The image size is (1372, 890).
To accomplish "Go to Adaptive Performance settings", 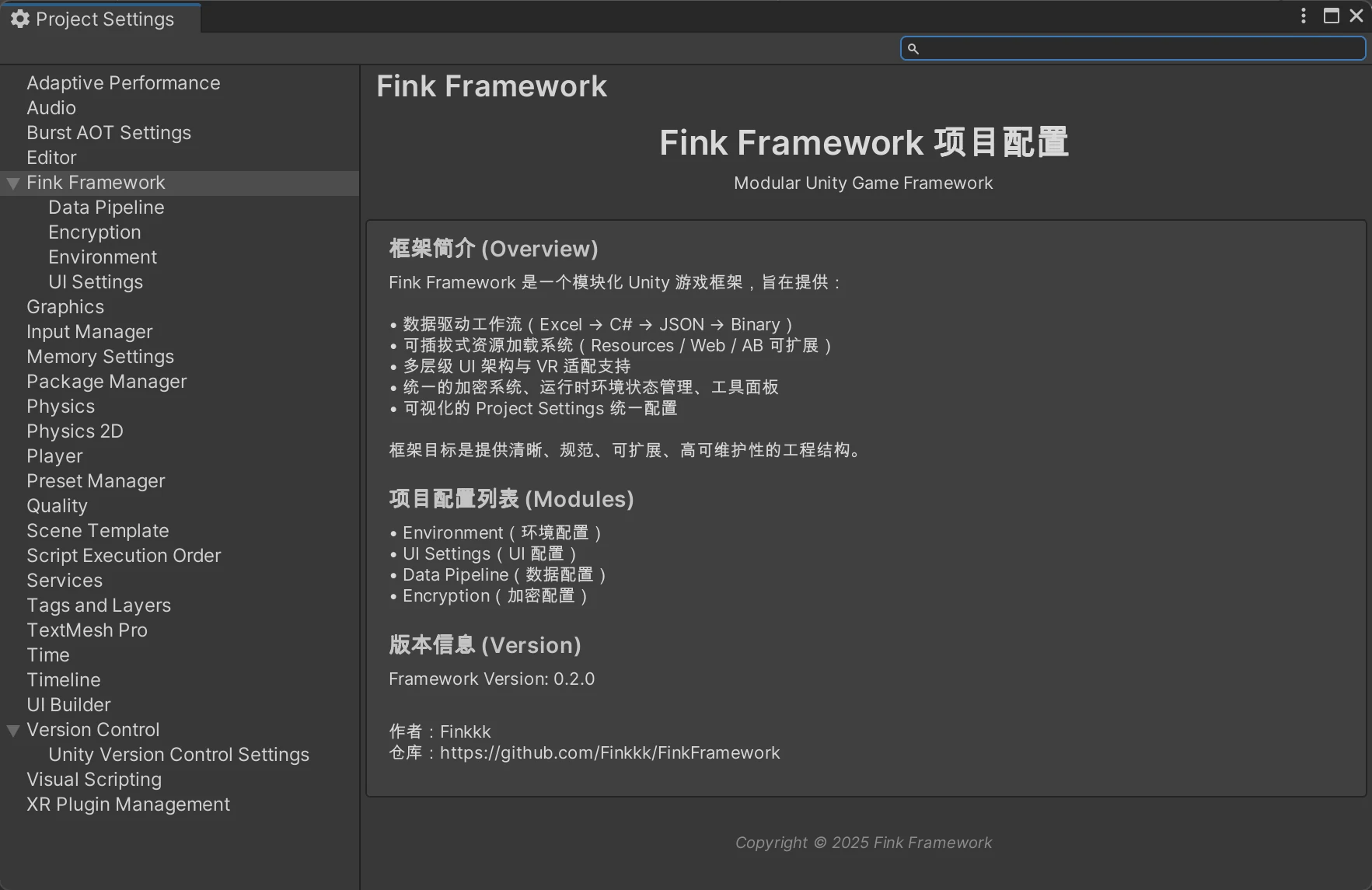I will pos(123,83).
